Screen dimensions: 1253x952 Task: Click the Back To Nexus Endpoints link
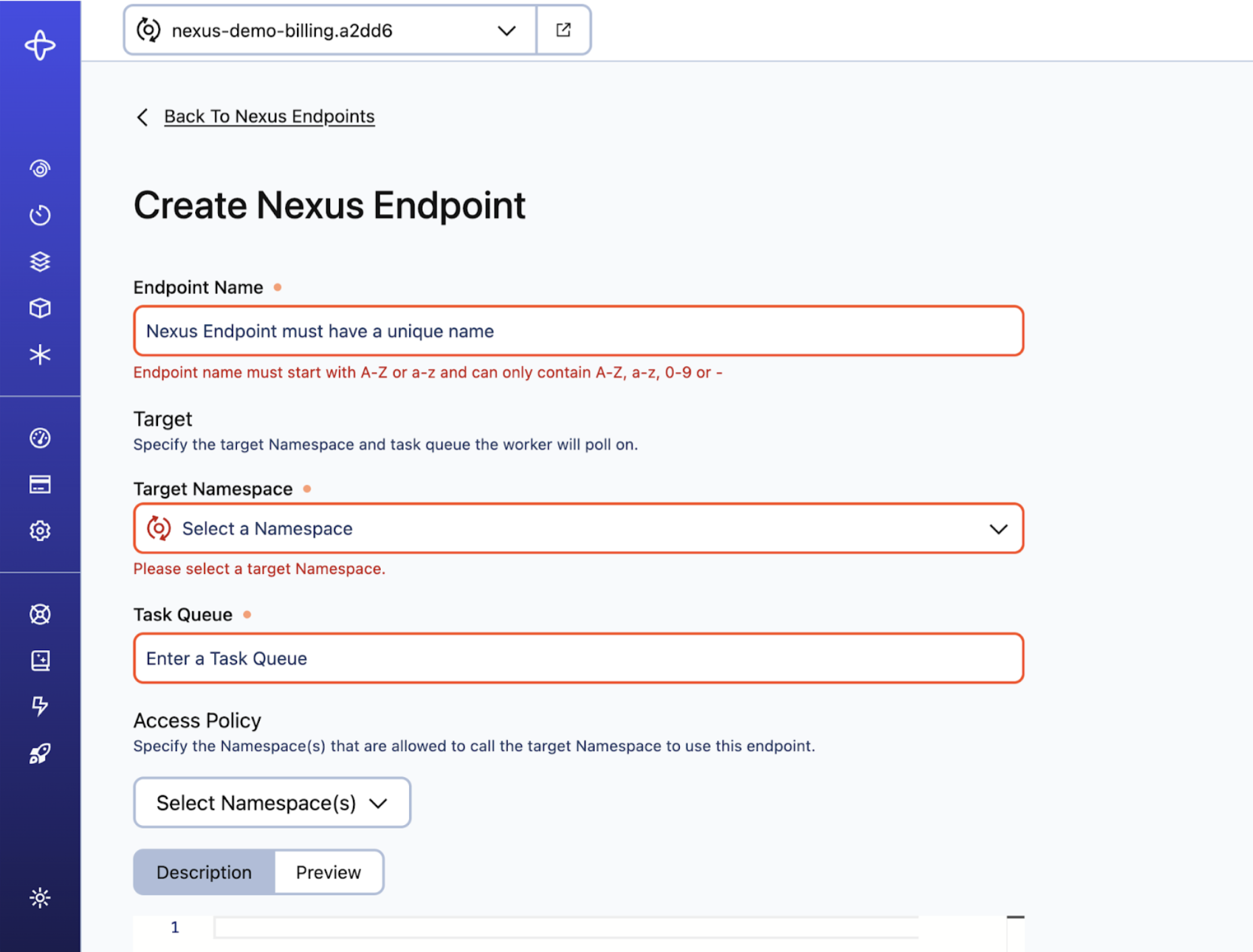[269, 116]
